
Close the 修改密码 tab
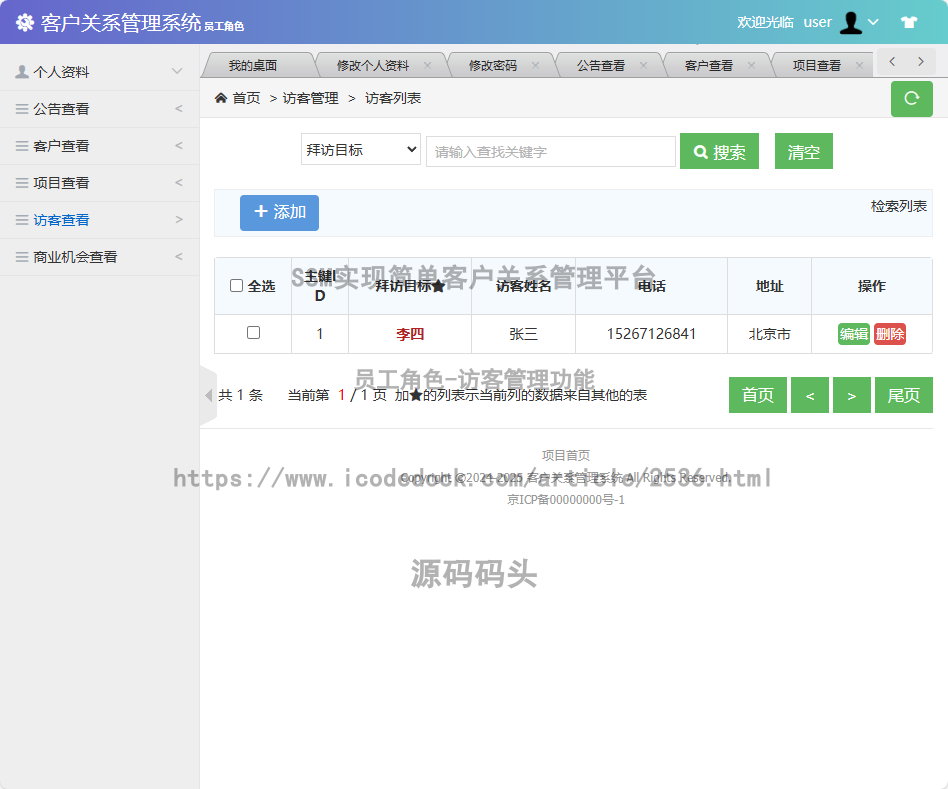pyautogui.click(x=535, y=65)
